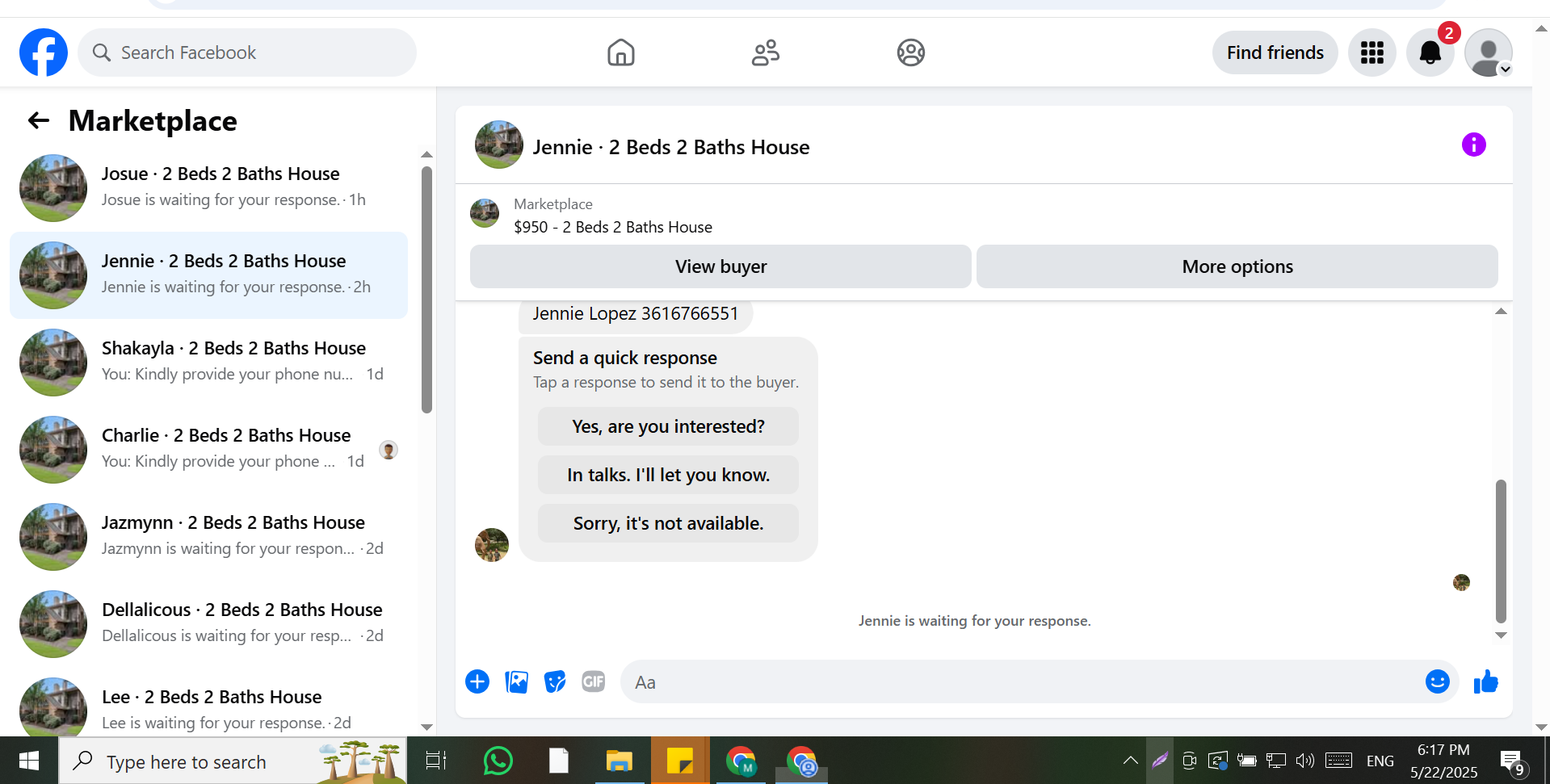
Task: Send 'Sorry, it's not available.' response
Action: tap(668, 523)
